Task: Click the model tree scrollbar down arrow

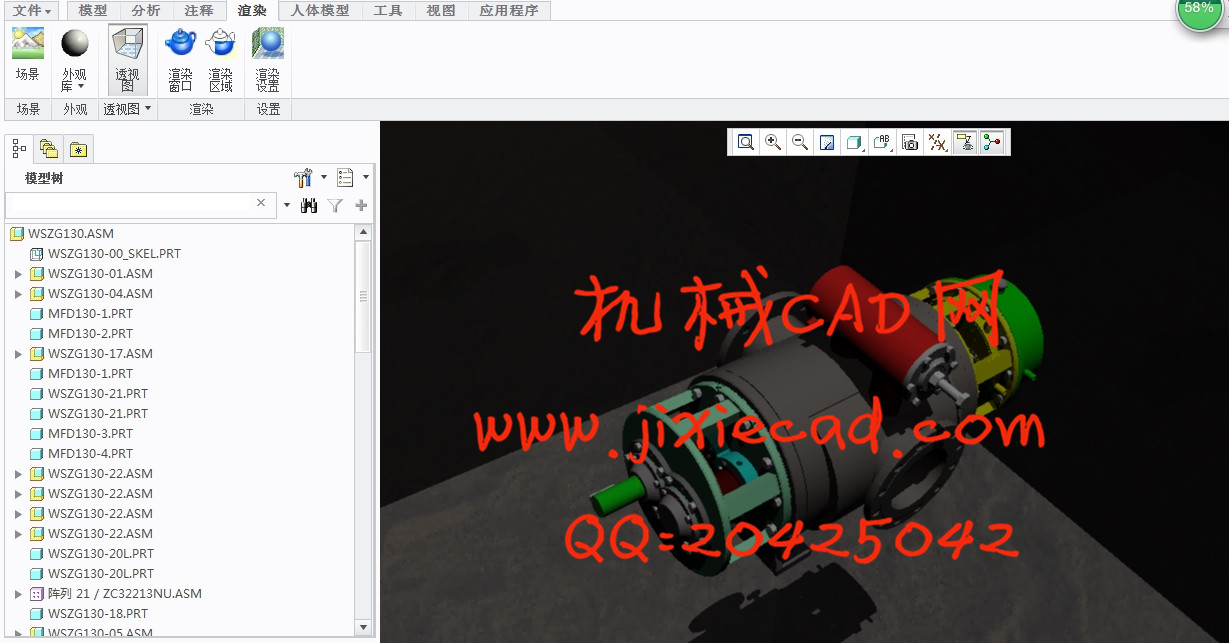Action: click(x=363, y=627)
